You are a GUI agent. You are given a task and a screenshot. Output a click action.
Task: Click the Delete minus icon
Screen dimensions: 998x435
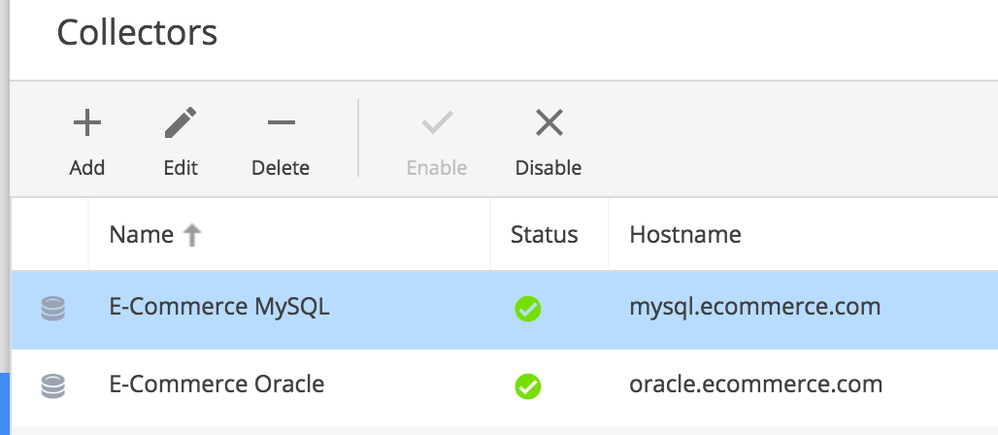281,123
